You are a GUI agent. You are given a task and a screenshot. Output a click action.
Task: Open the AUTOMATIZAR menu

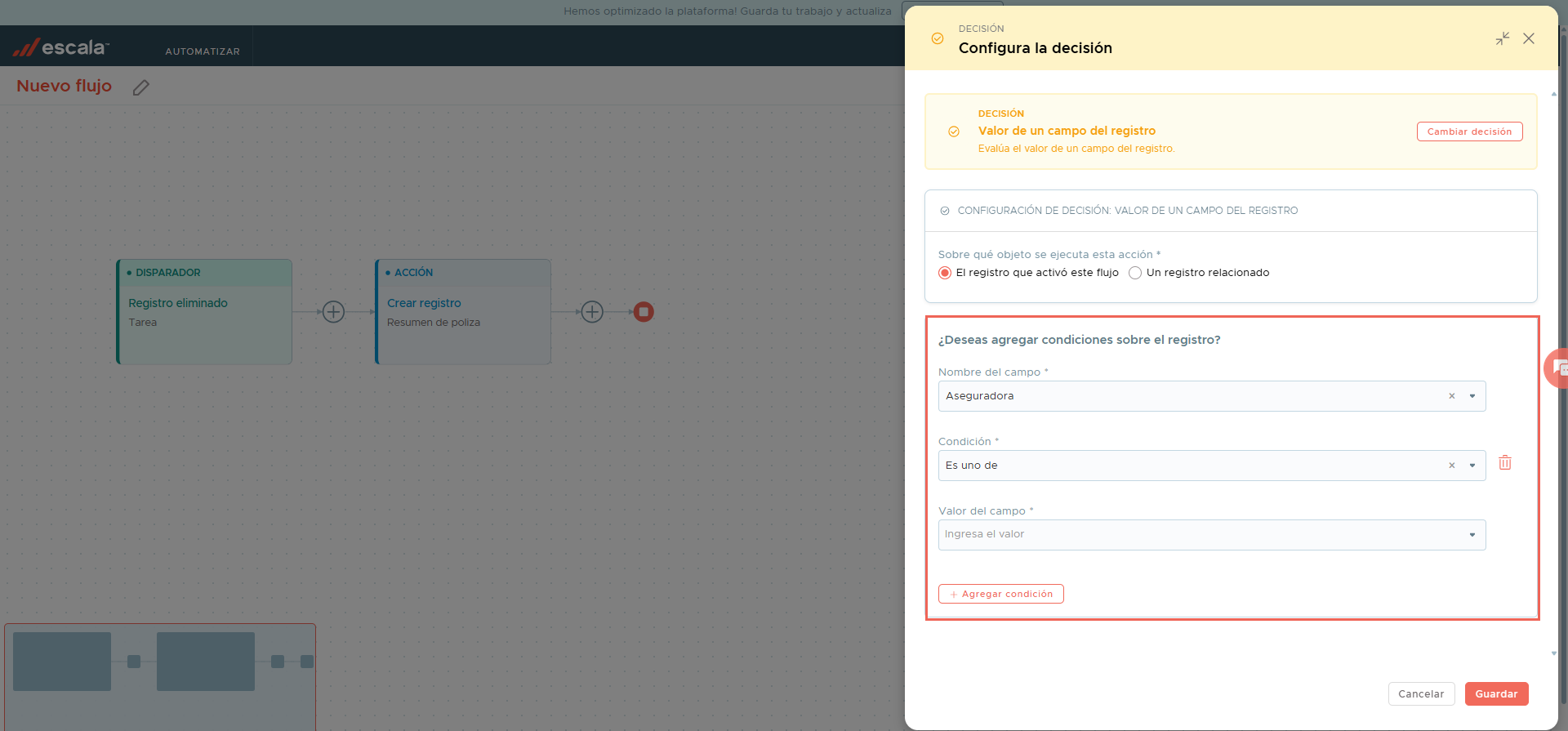coord(203,51)
